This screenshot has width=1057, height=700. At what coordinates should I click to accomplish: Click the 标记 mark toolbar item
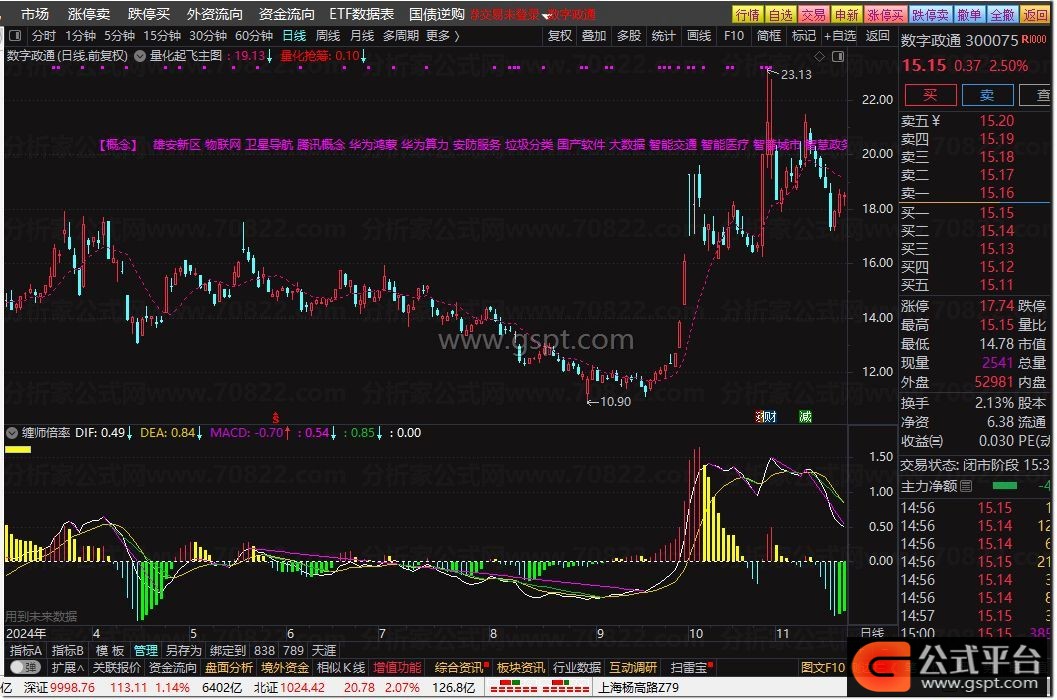[x=804, y=36]
